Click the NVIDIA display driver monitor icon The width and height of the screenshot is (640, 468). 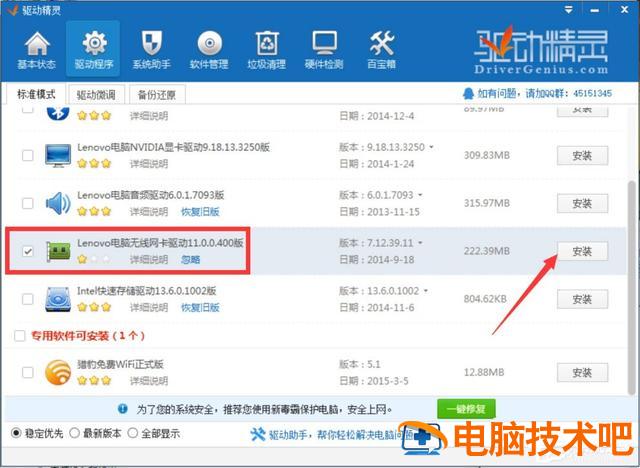(x=58, y=155)
